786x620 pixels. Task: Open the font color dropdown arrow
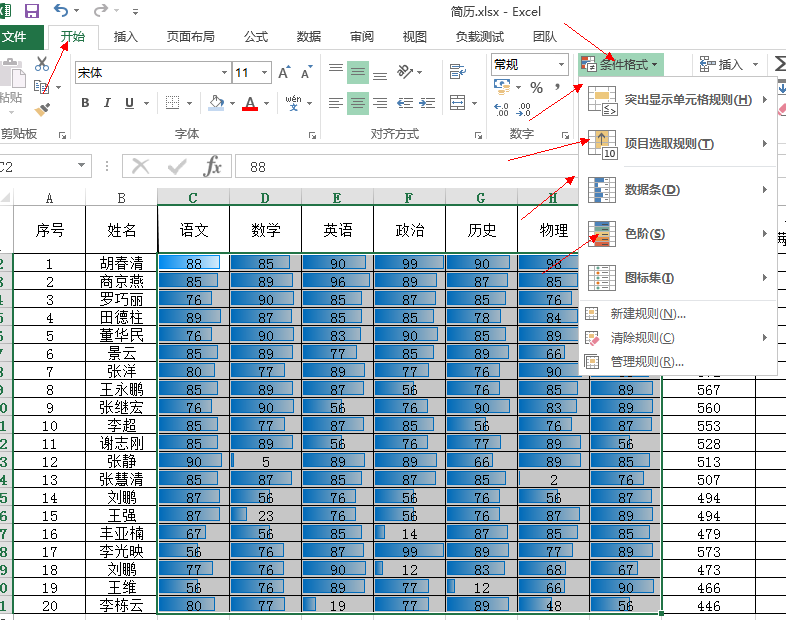tap(266, 103)
